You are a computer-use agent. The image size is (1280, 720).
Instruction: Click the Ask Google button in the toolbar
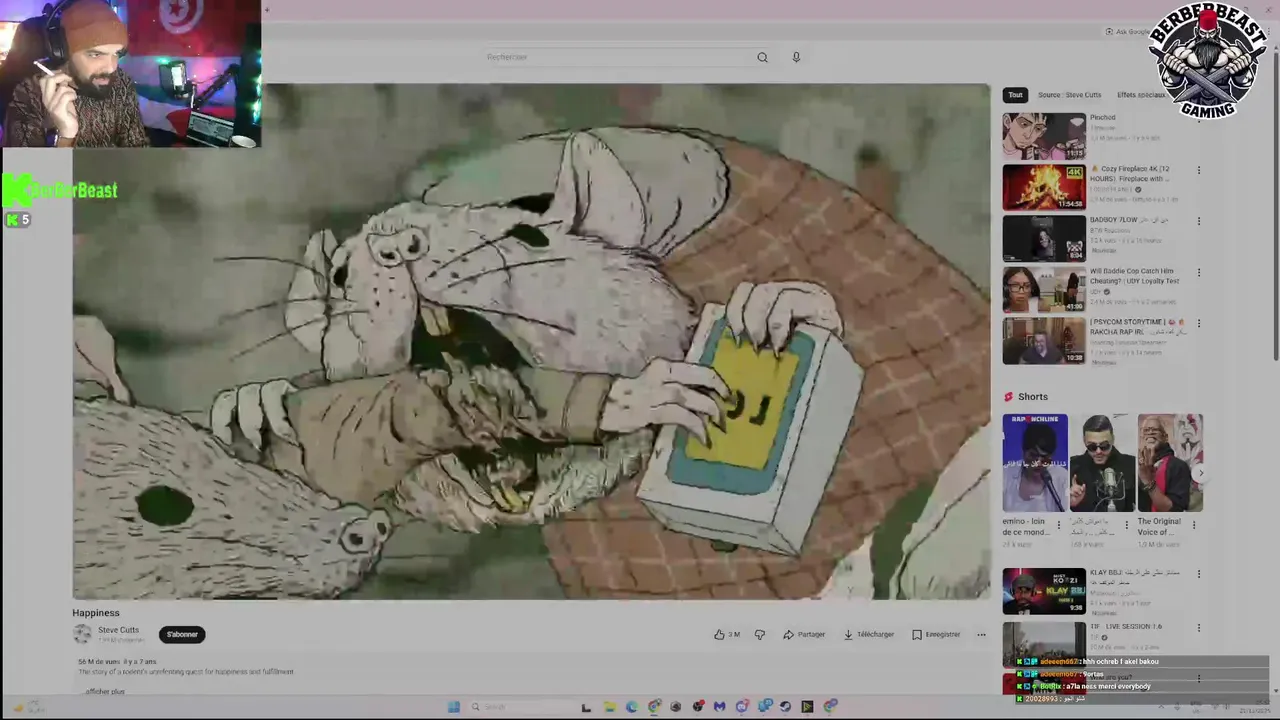coord(1128,32)
